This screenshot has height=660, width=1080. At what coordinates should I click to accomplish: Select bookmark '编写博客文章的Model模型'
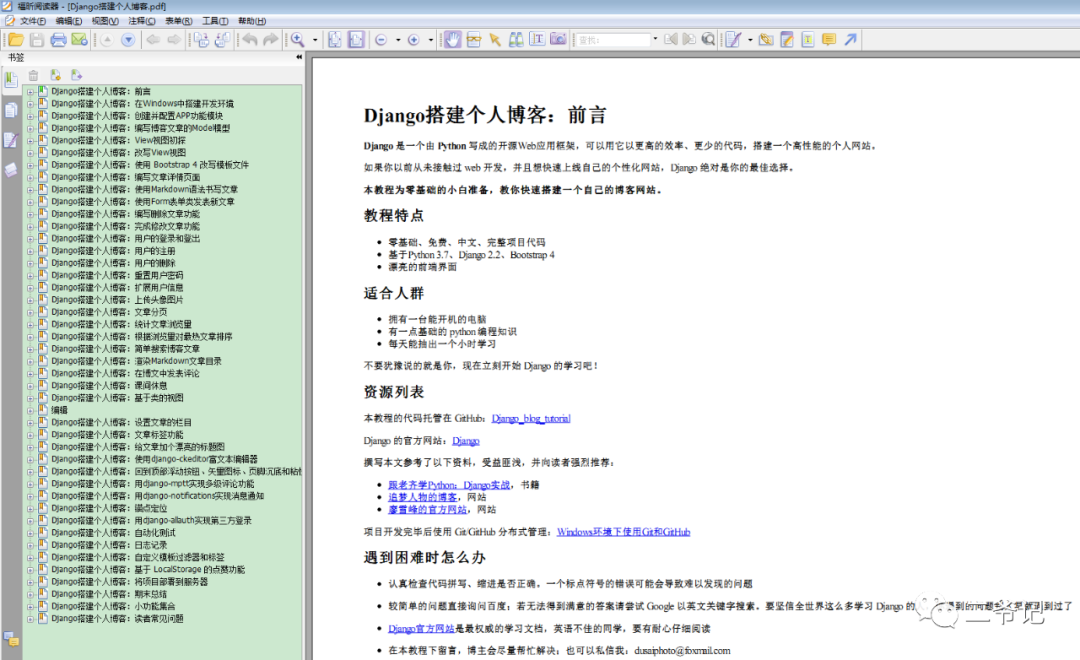coord(141,128)
